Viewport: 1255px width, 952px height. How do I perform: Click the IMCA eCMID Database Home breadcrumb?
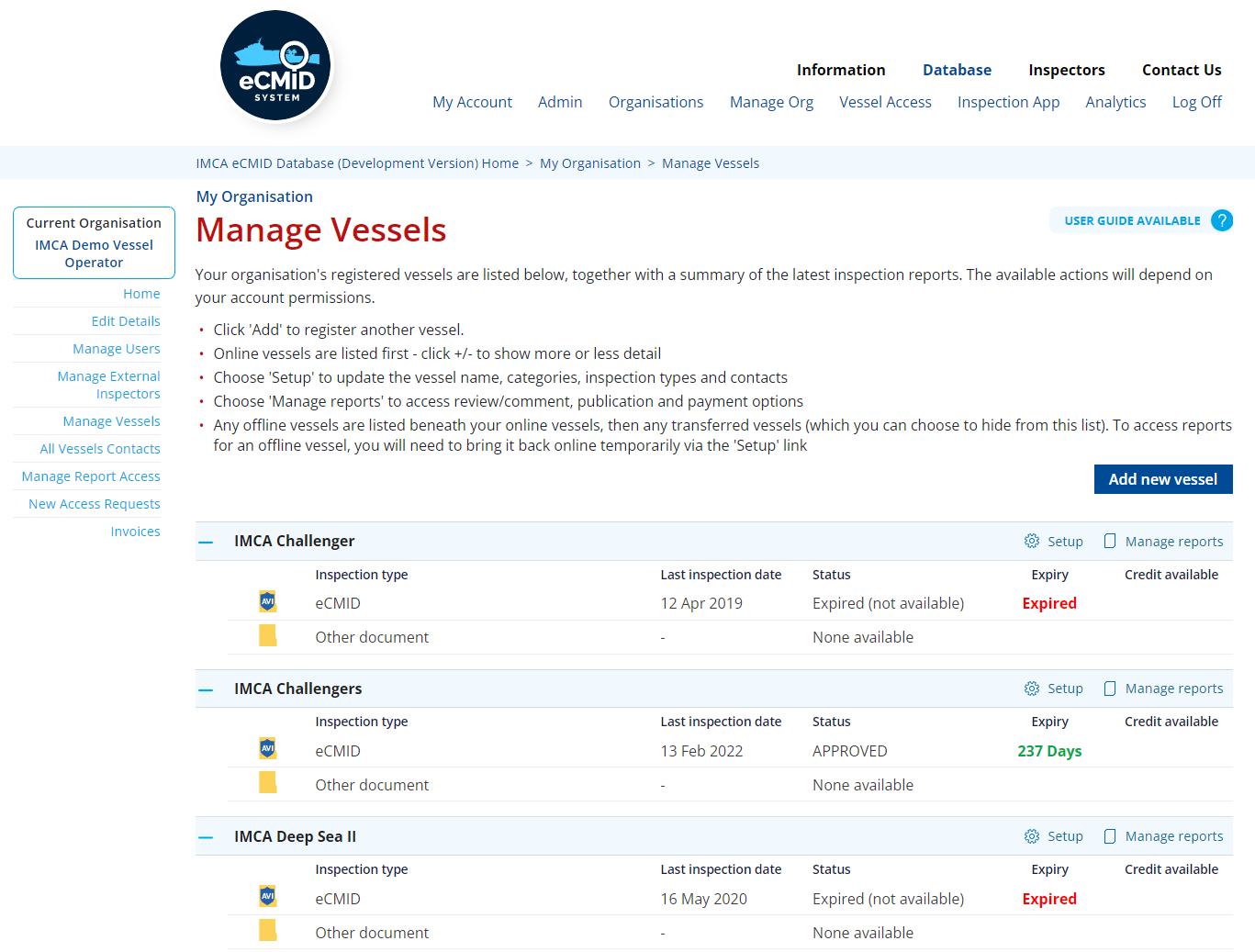(x=357, y=163)
